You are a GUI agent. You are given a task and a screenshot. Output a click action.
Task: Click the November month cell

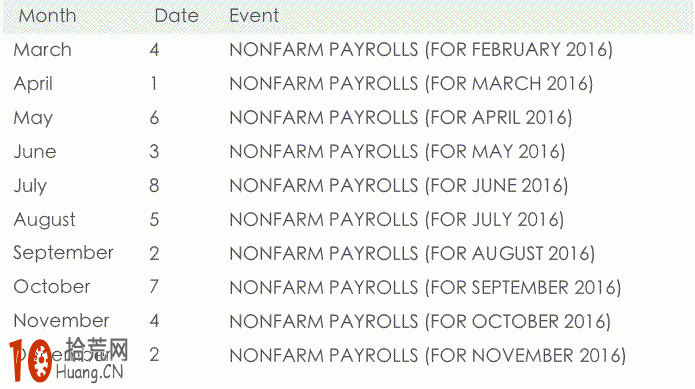pyautogui.click(x=62, y=321)
